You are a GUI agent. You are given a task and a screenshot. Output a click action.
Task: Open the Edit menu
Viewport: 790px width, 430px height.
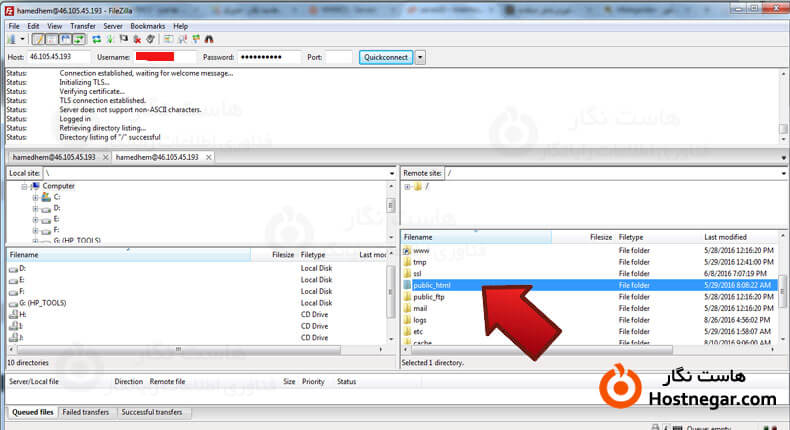[33, 26]
